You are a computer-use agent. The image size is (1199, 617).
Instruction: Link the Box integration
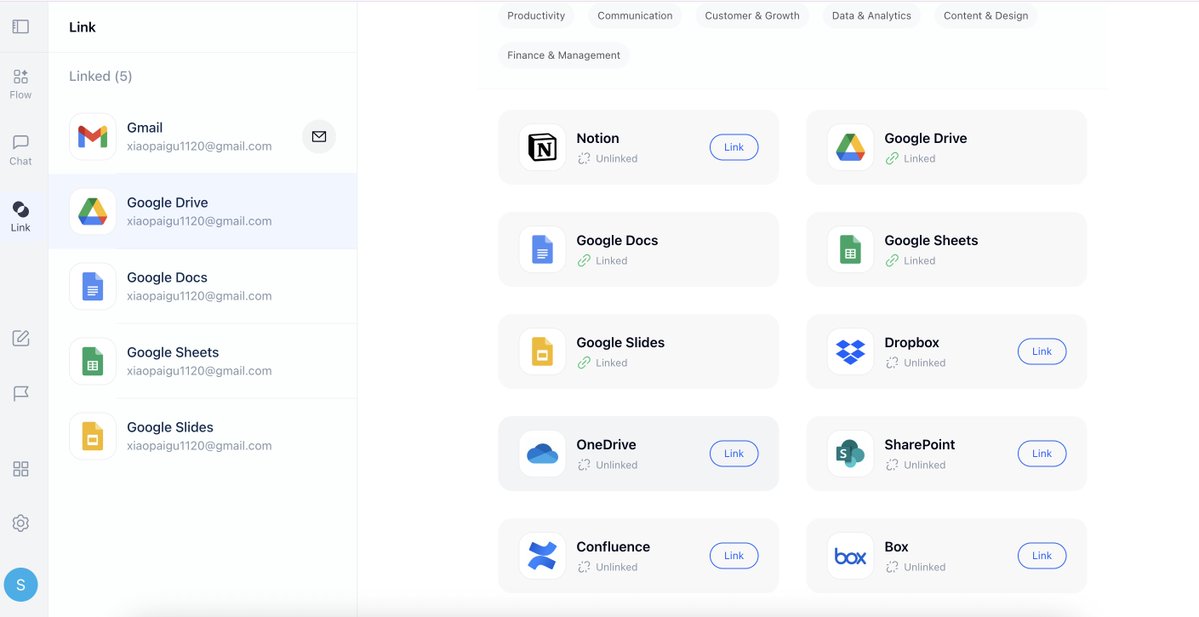(x=1042, y=556)
